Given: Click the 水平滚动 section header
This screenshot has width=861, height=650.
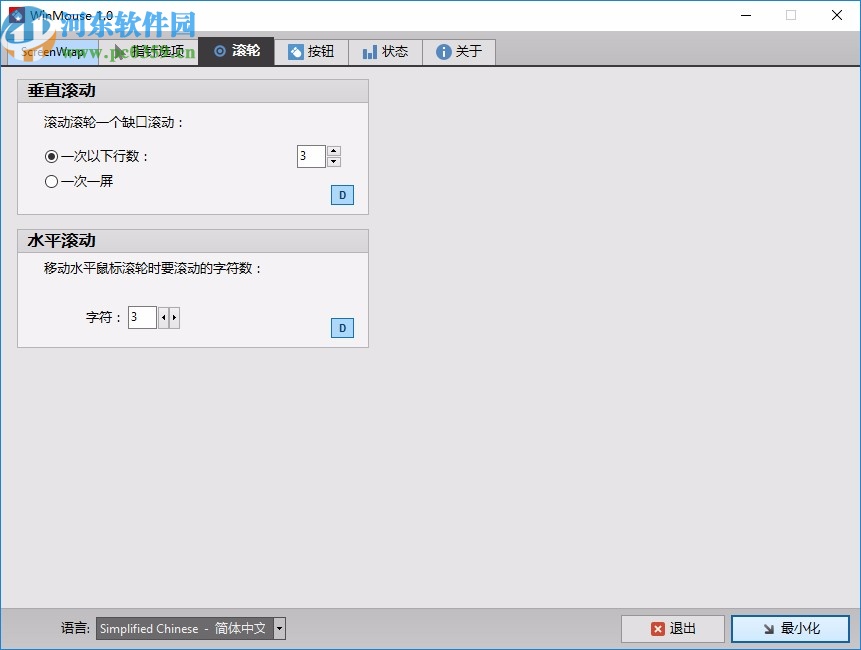Looking at the screenshot, I should [x=193, y=240].
